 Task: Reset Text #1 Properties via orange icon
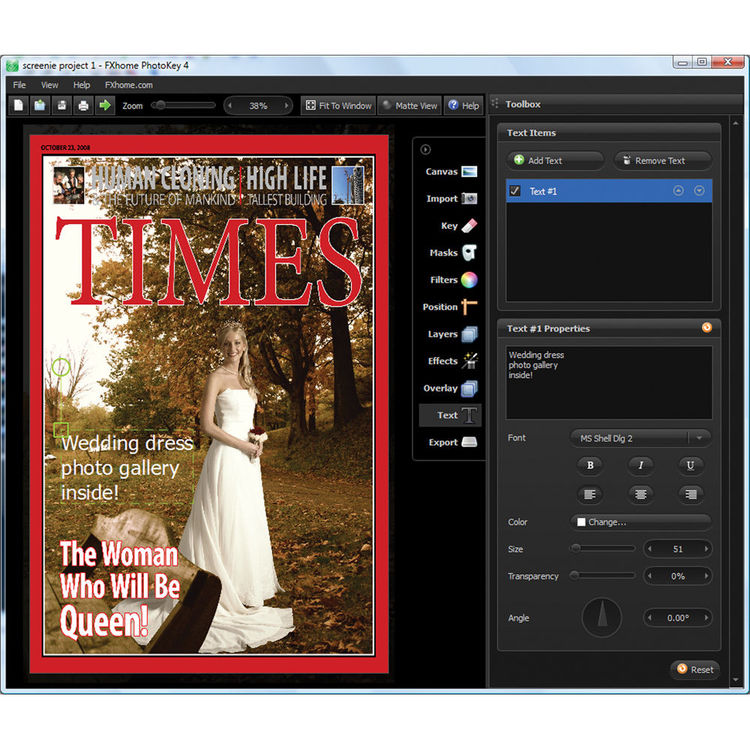pyautogui.click(x=706, y=328)
